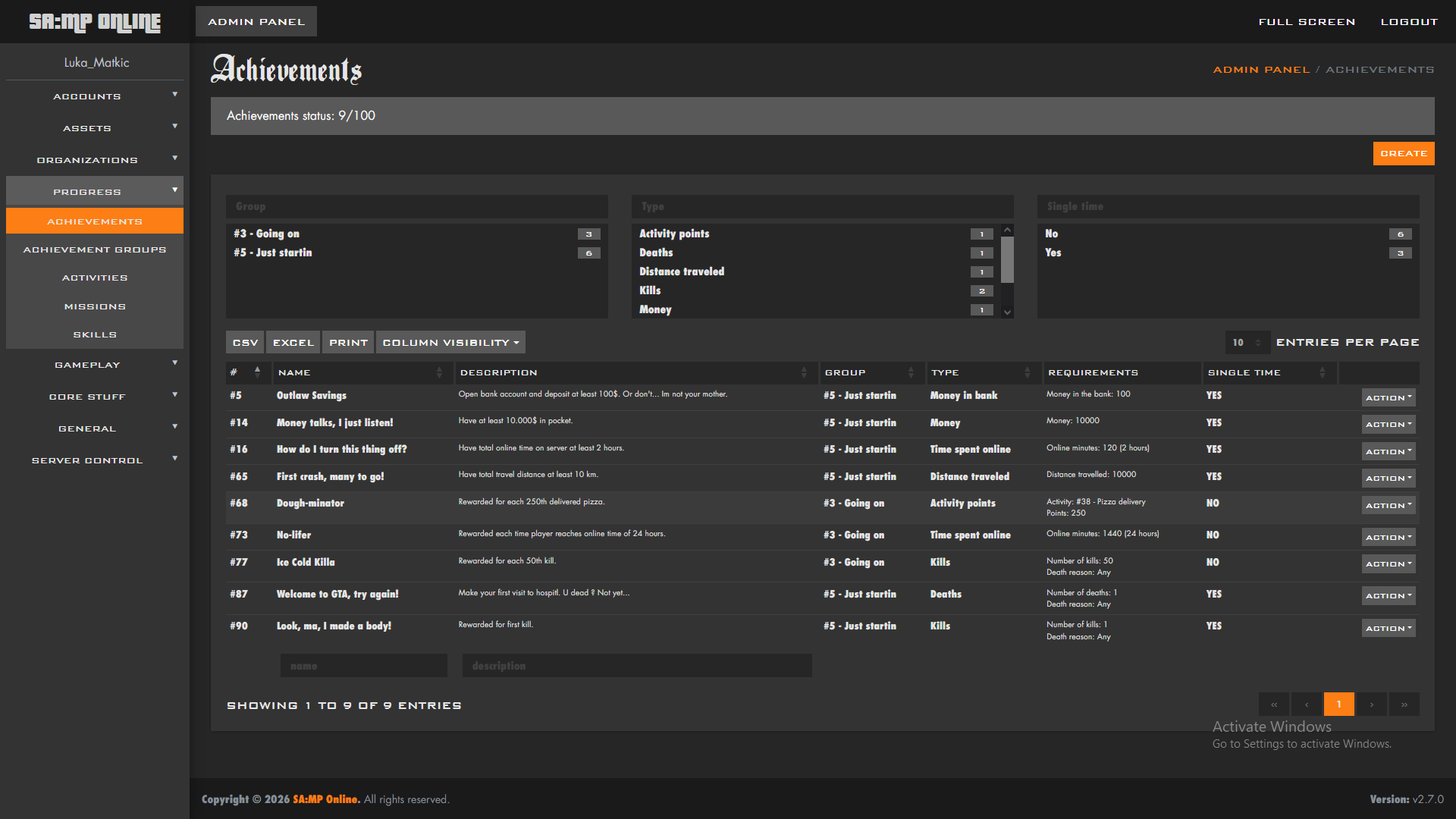
Task: Filter Single time by Yes
Action: 1053,253
